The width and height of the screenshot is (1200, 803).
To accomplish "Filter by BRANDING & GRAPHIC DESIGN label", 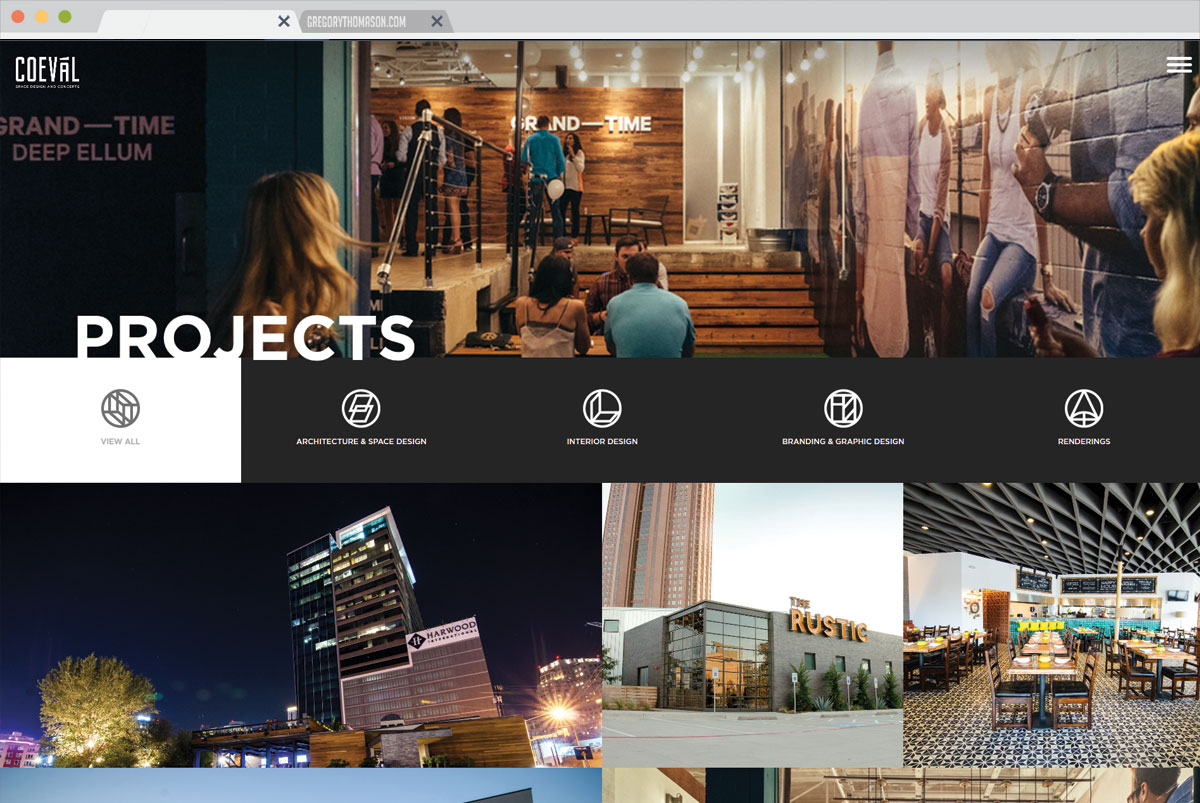I will [843, 441].
